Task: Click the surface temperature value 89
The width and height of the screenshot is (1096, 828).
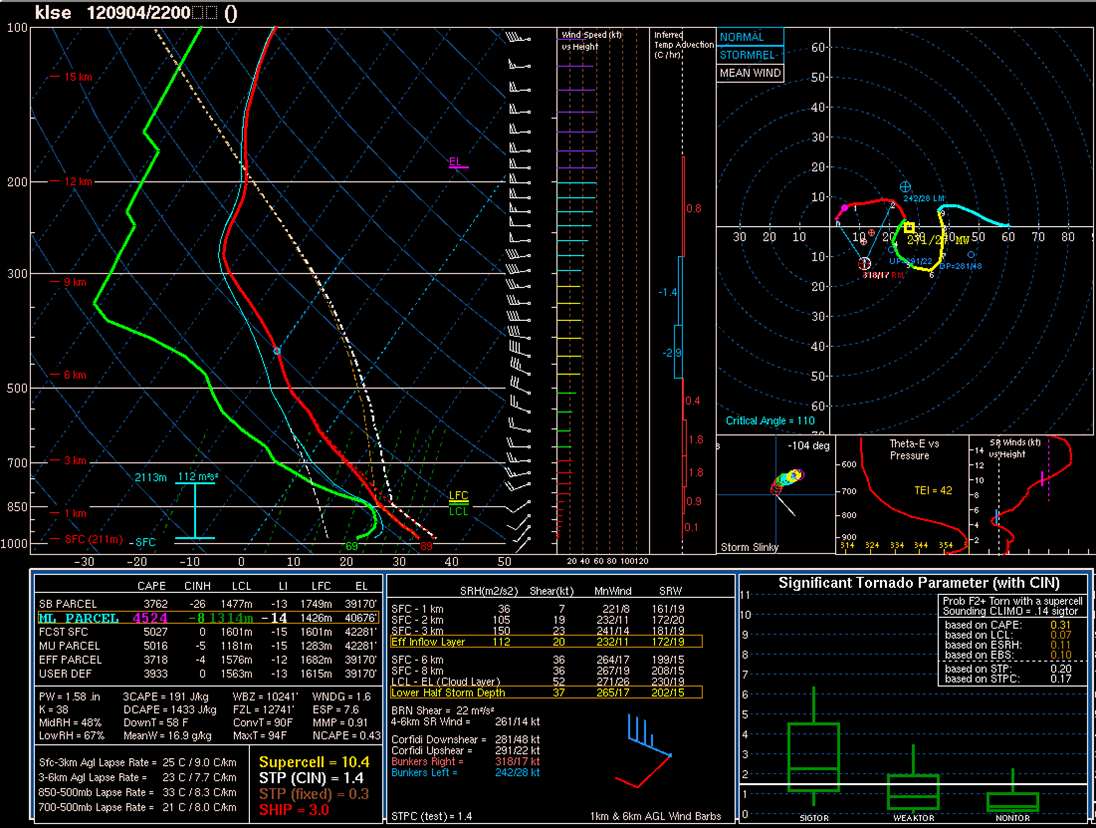Action: pyautogui.click(x=426, y=546)
